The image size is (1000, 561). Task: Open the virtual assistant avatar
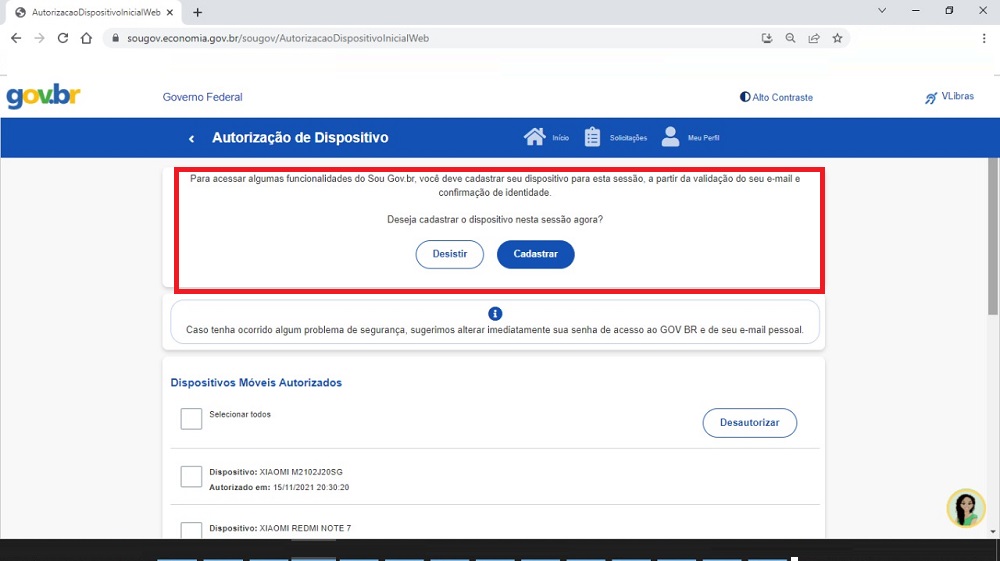[x=966, y=508]
